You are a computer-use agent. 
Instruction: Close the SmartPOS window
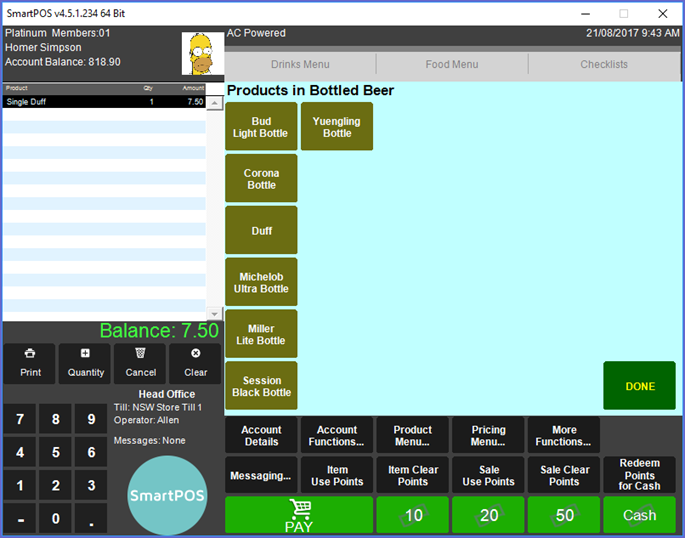click(663, 14)
